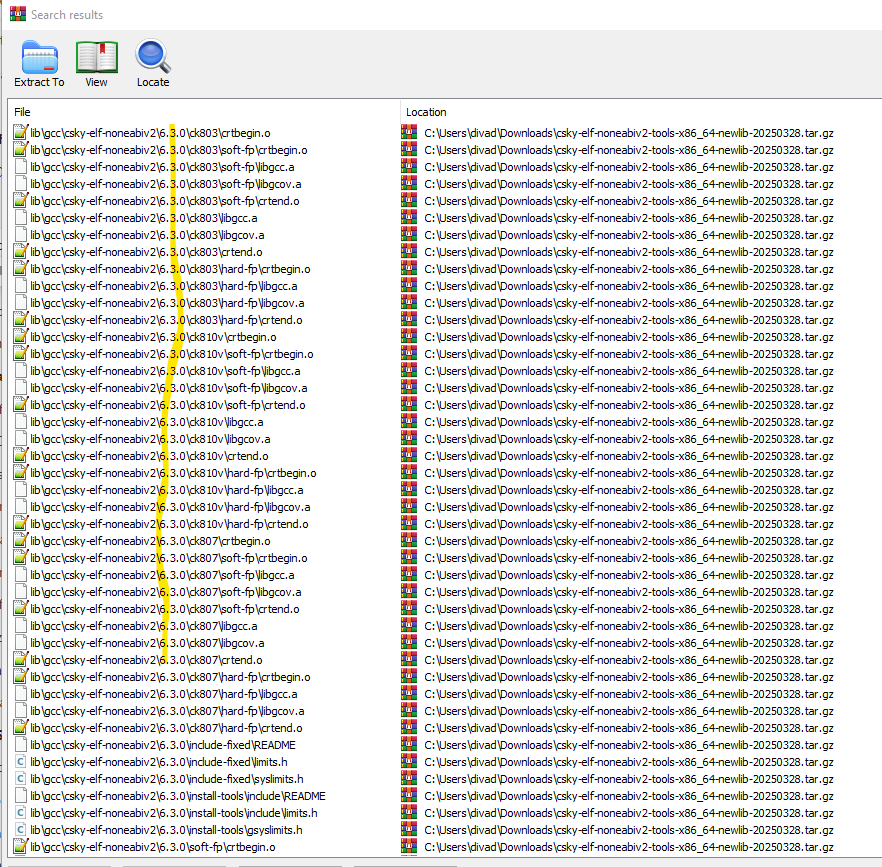
Task: Click file icon for ck807\crtbegin.o
Action: (x=21, y=540)
